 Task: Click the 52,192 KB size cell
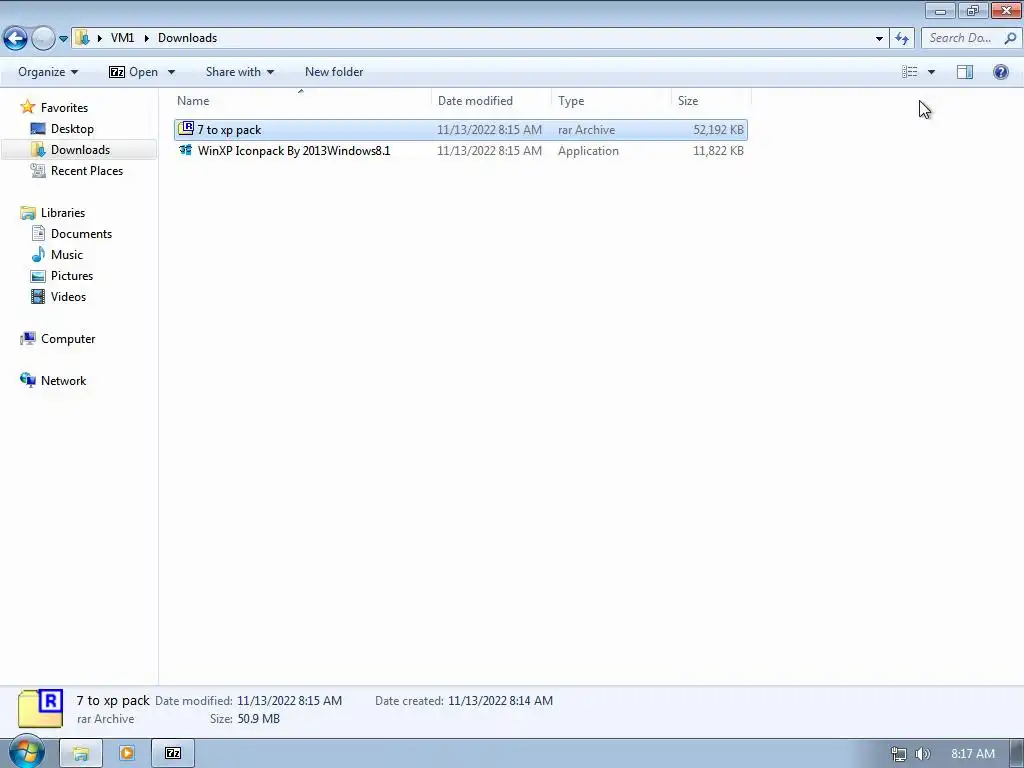coord(718,130)
